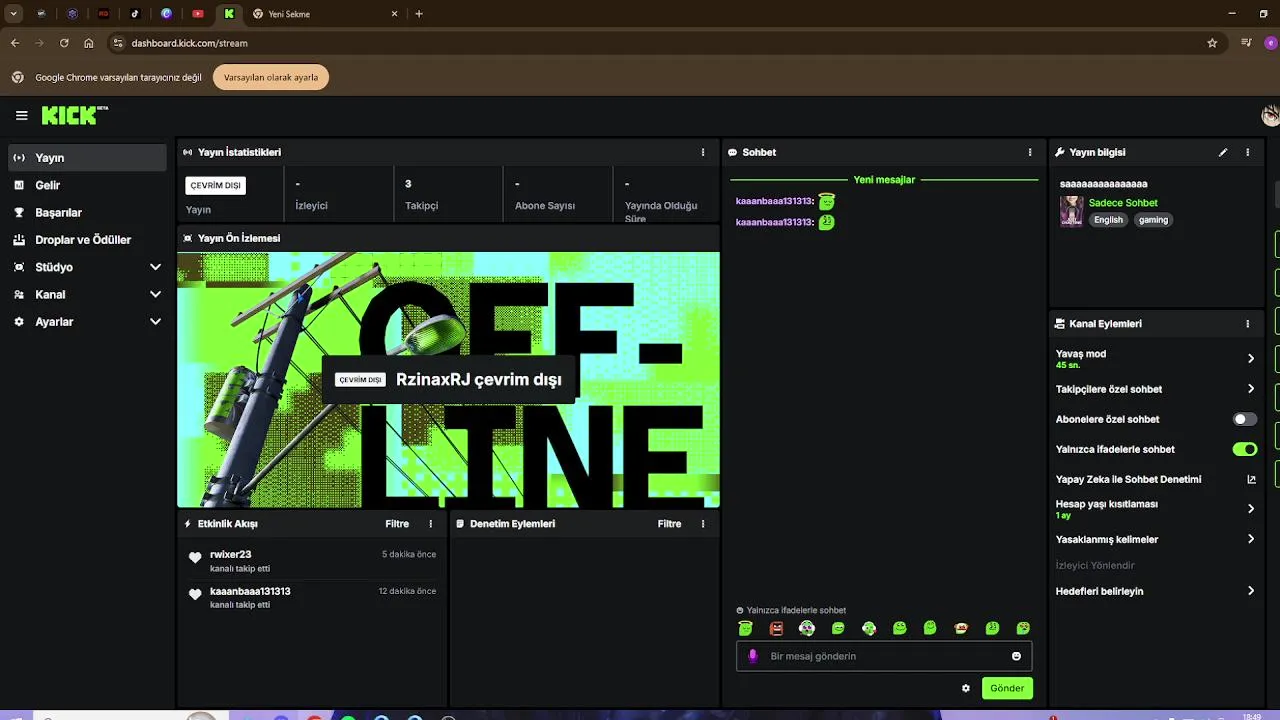View site information icon in address bar

click(x=118, y=43)
